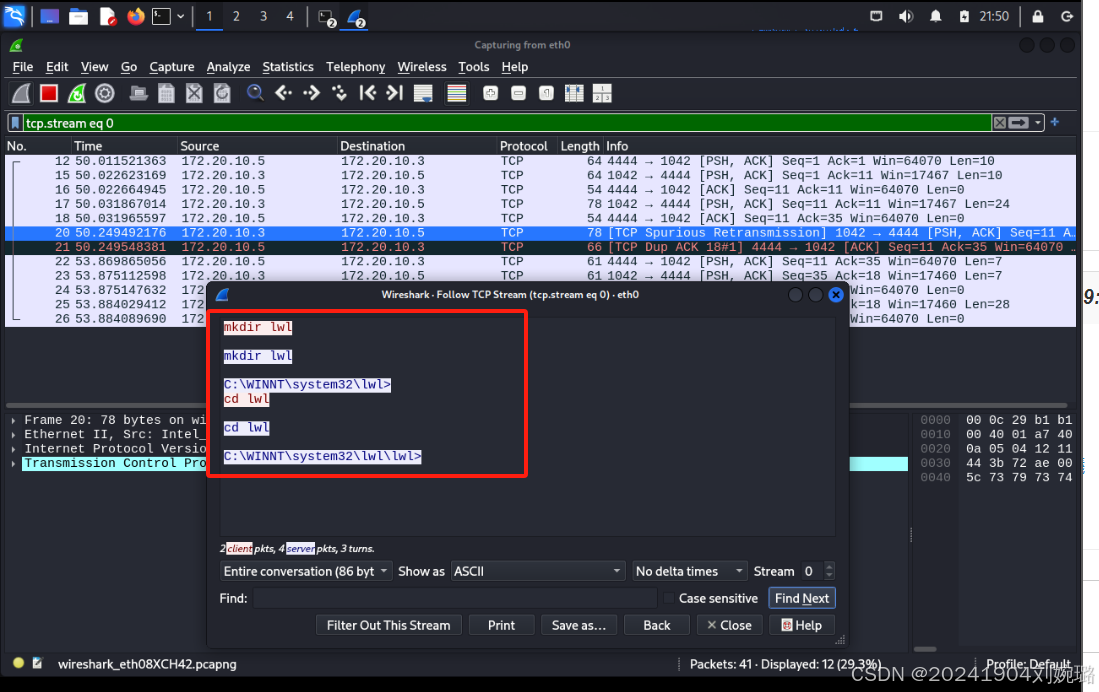Open capture options gear icon
The height and width of the screenshot is (692, 1099).
coord(104,93)
